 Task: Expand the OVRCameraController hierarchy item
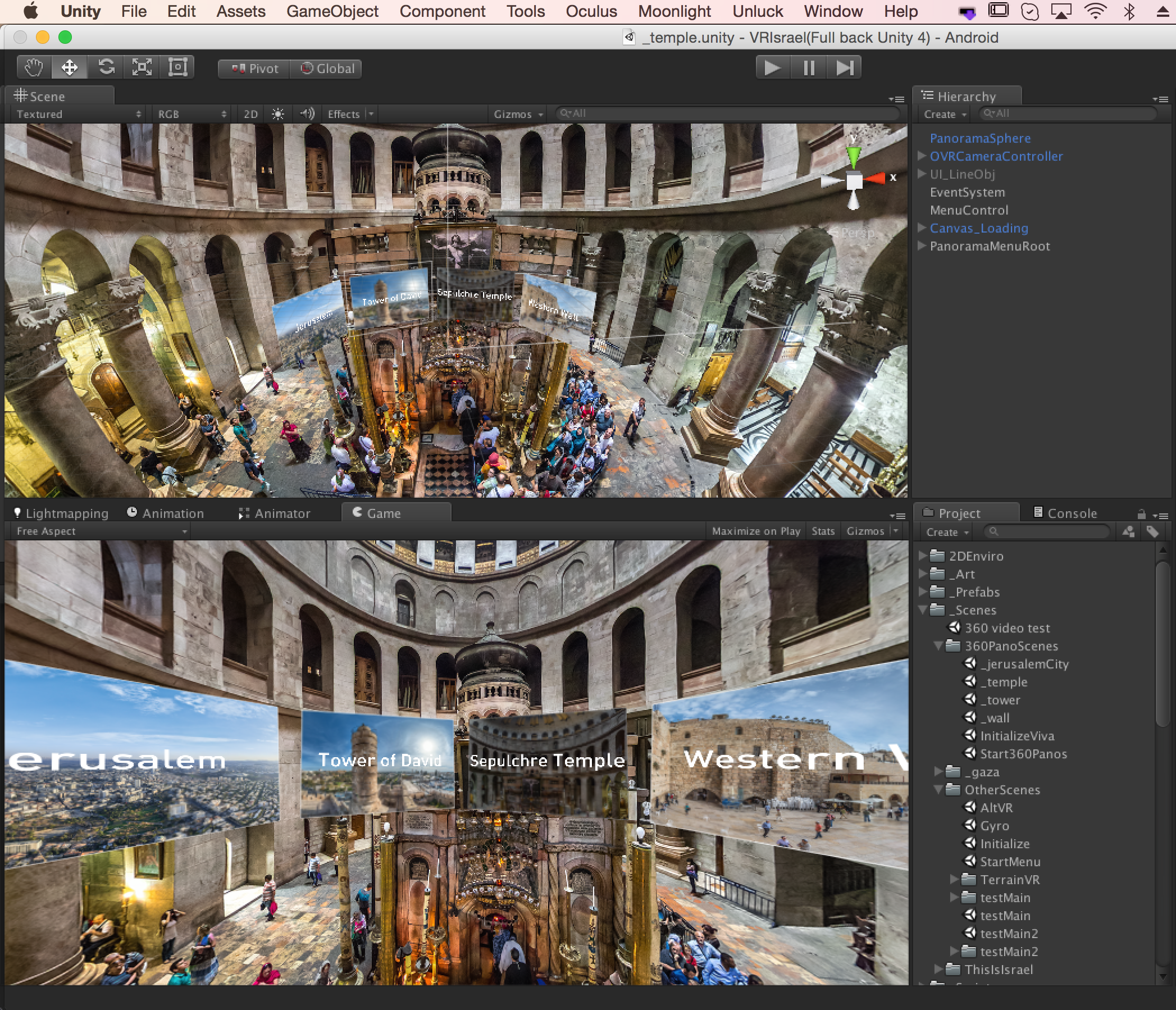[922, 156]
